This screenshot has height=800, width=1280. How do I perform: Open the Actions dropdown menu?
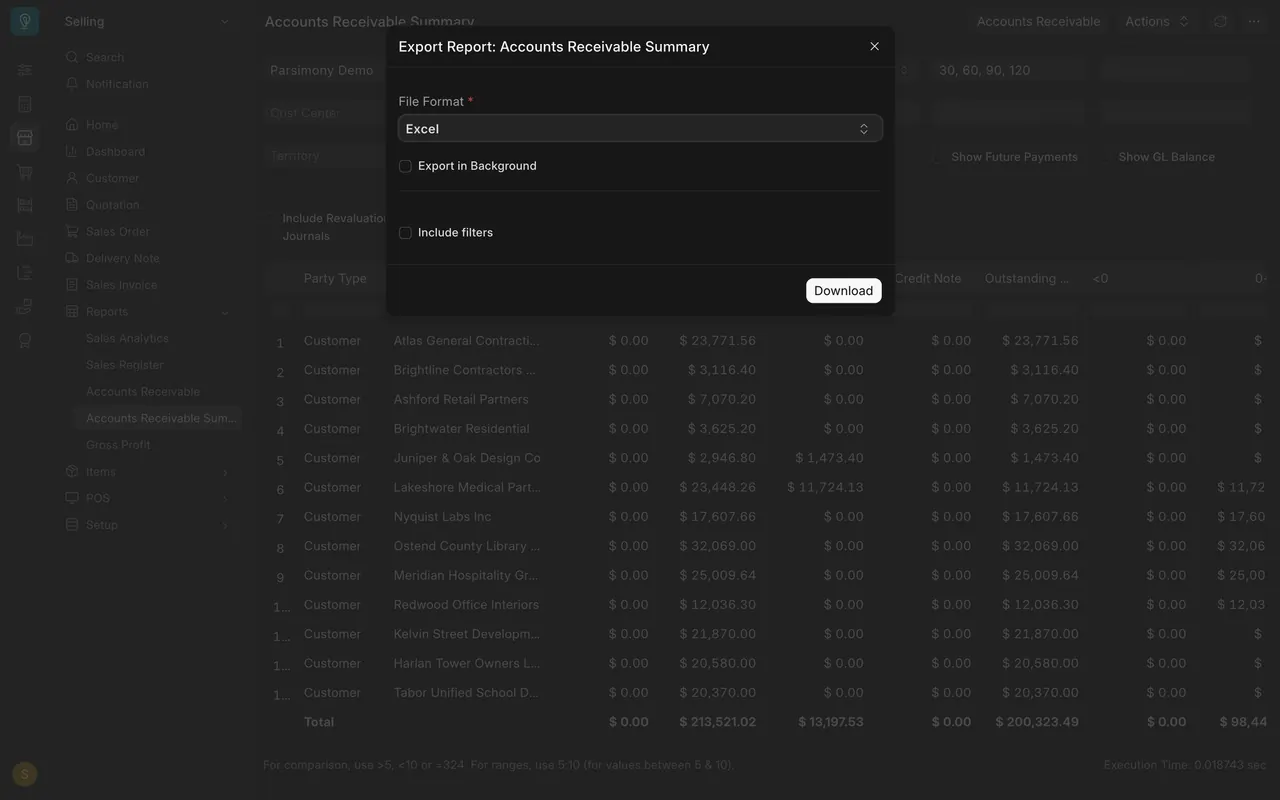1156,21
